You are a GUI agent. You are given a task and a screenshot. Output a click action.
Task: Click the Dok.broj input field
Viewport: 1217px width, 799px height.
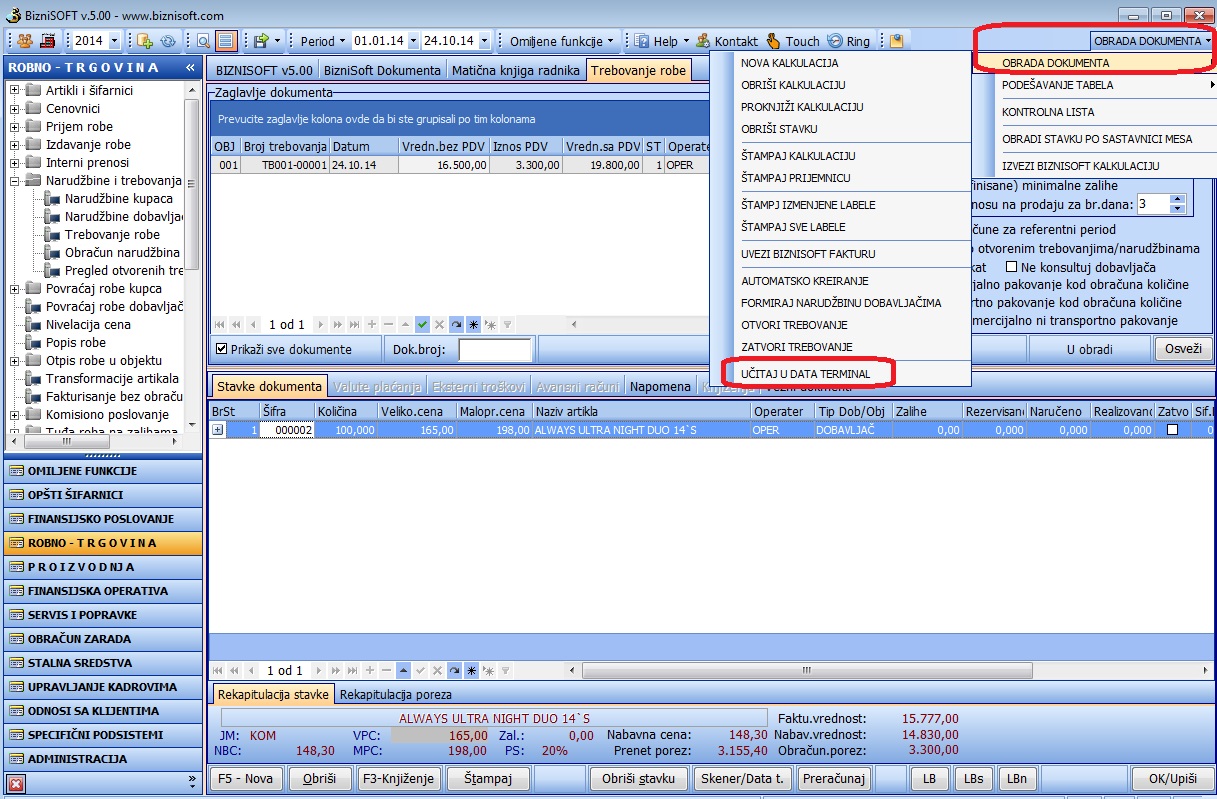[x=494, y=350]
